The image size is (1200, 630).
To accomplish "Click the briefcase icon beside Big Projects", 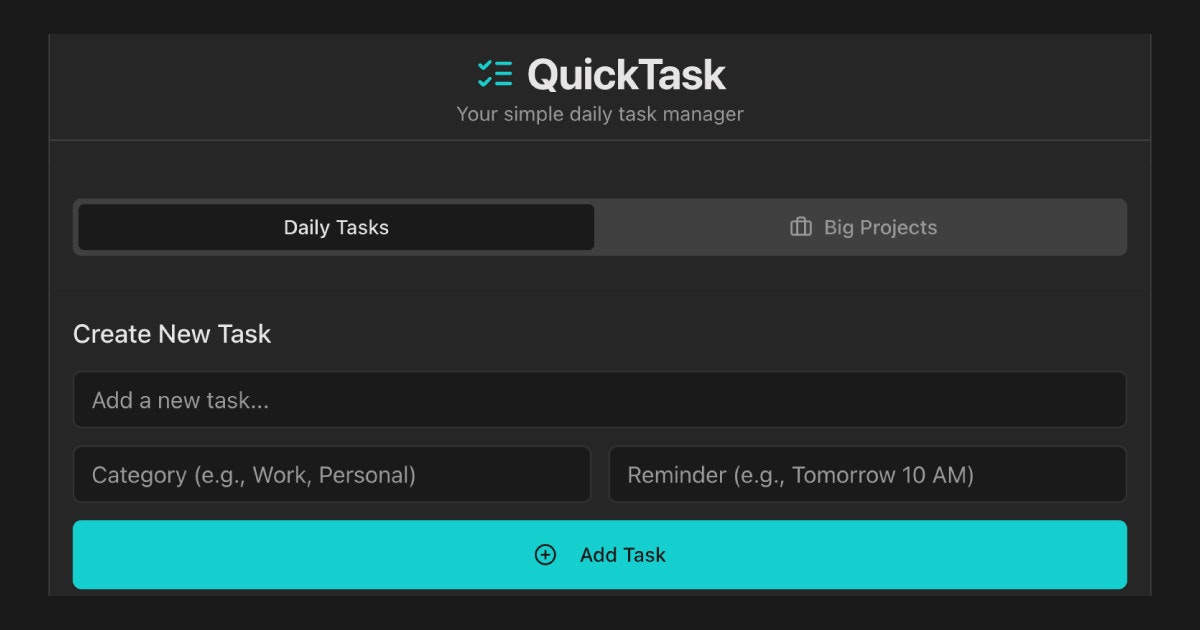I will 801,227.
